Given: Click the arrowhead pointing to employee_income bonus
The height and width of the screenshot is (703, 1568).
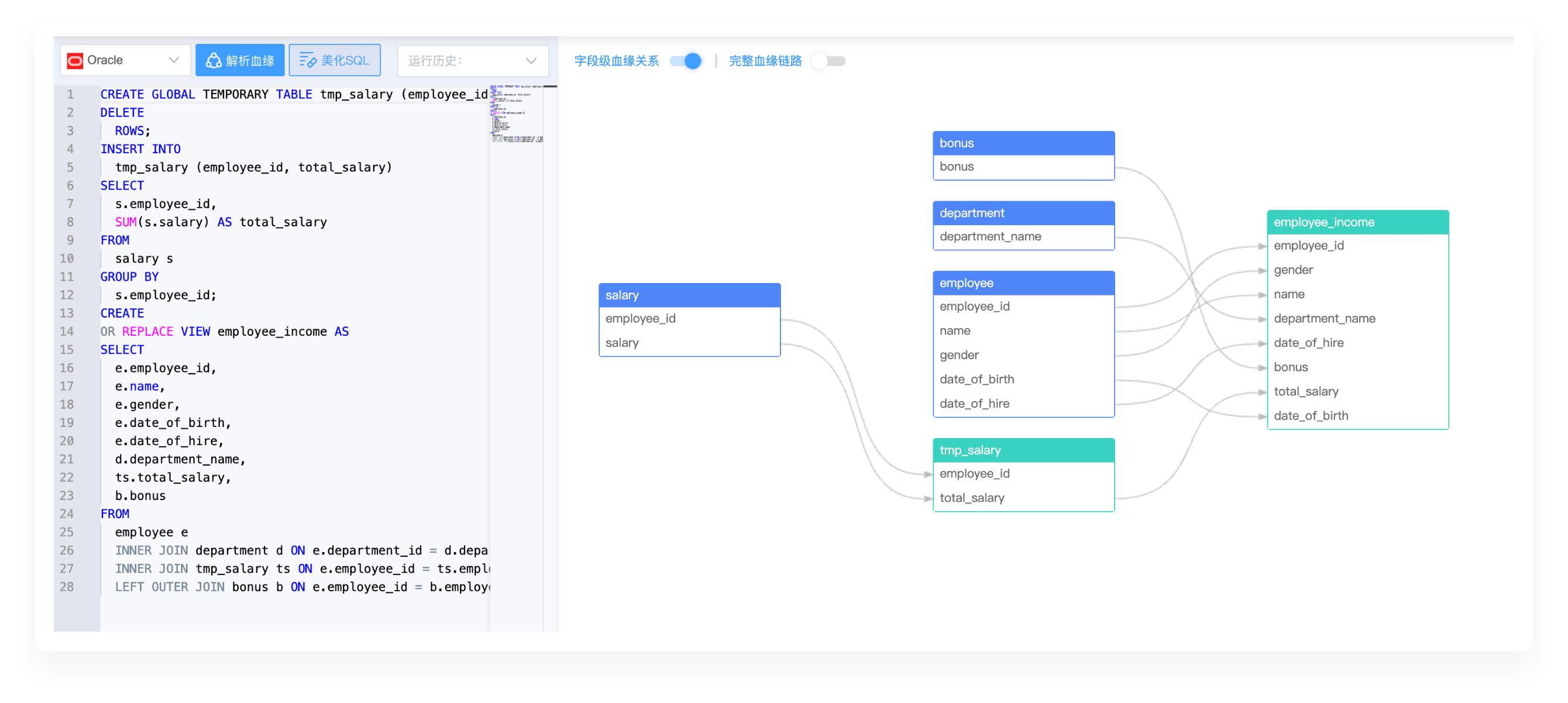Looking at the screenshot, I should click(x=1262, y=368).
